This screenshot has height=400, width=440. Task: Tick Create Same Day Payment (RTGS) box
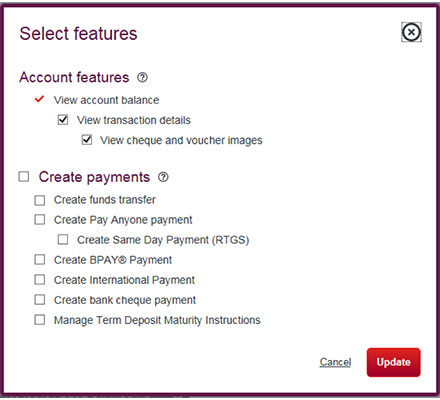click(x=63, y=240)
